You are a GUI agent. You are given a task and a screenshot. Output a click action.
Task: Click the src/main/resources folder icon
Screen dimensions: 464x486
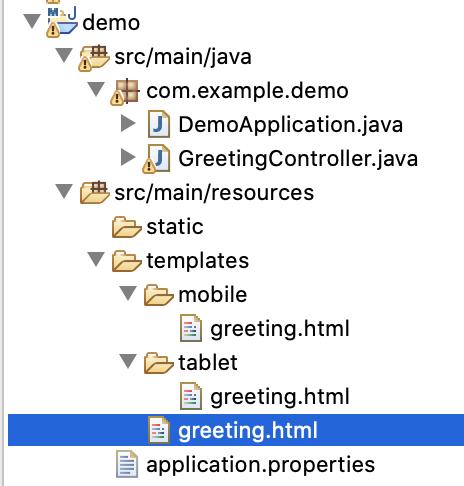[95, 192]
